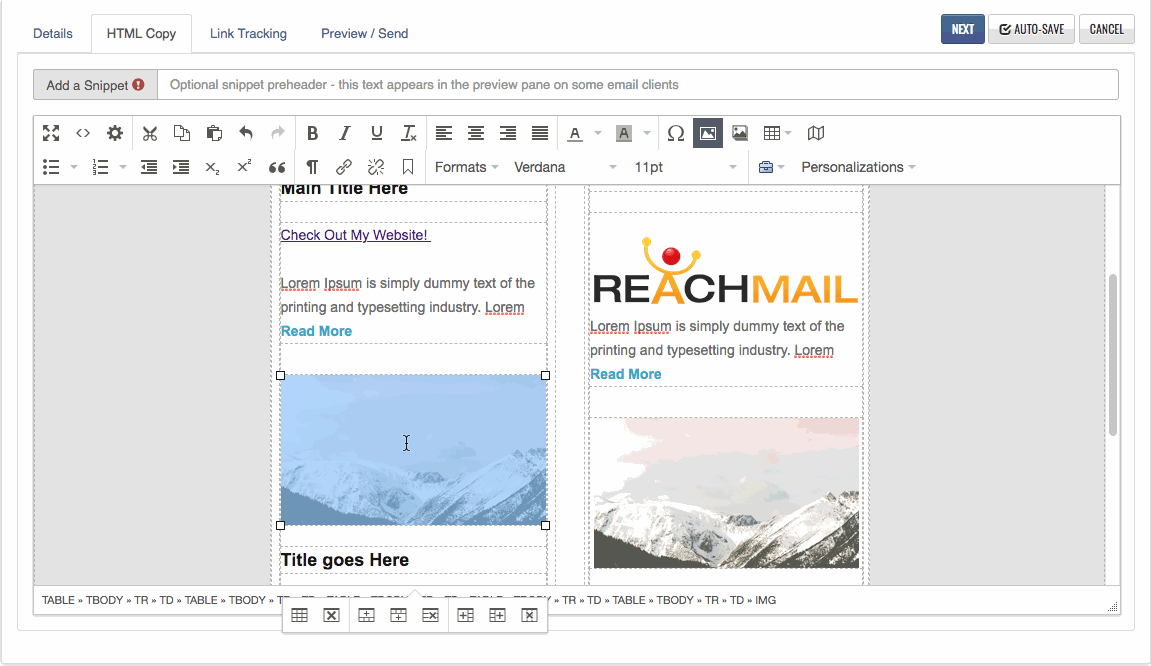Toggle bold formatting
The width and height of the screenshot is (1151, 666).
pos(312,133)
